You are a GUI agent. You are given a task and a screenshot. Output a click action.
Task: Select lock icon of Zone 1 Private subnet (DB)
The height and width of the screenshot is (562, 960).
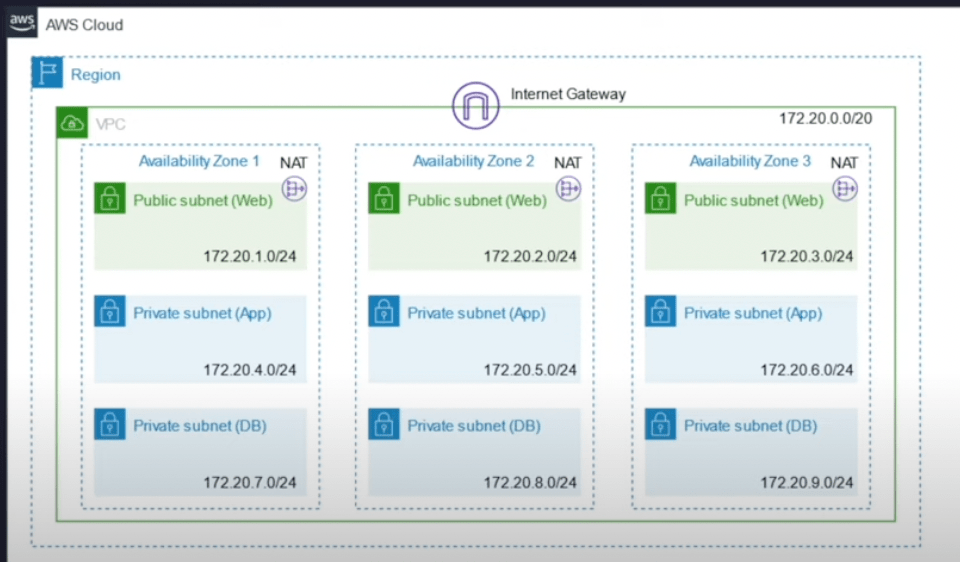tap(109, 424)
